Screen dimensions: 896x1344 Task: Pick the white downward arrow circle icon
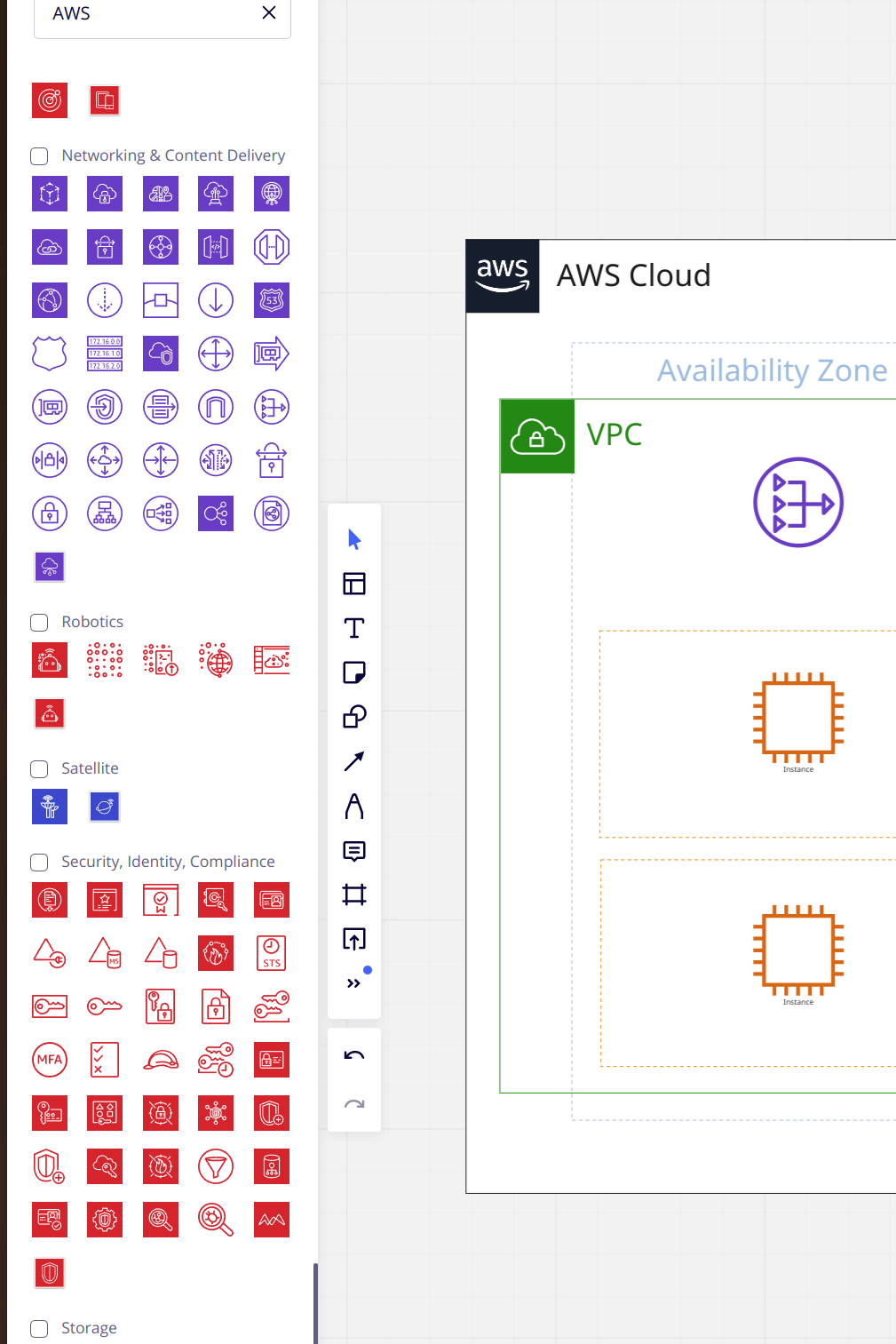point(216,300)
